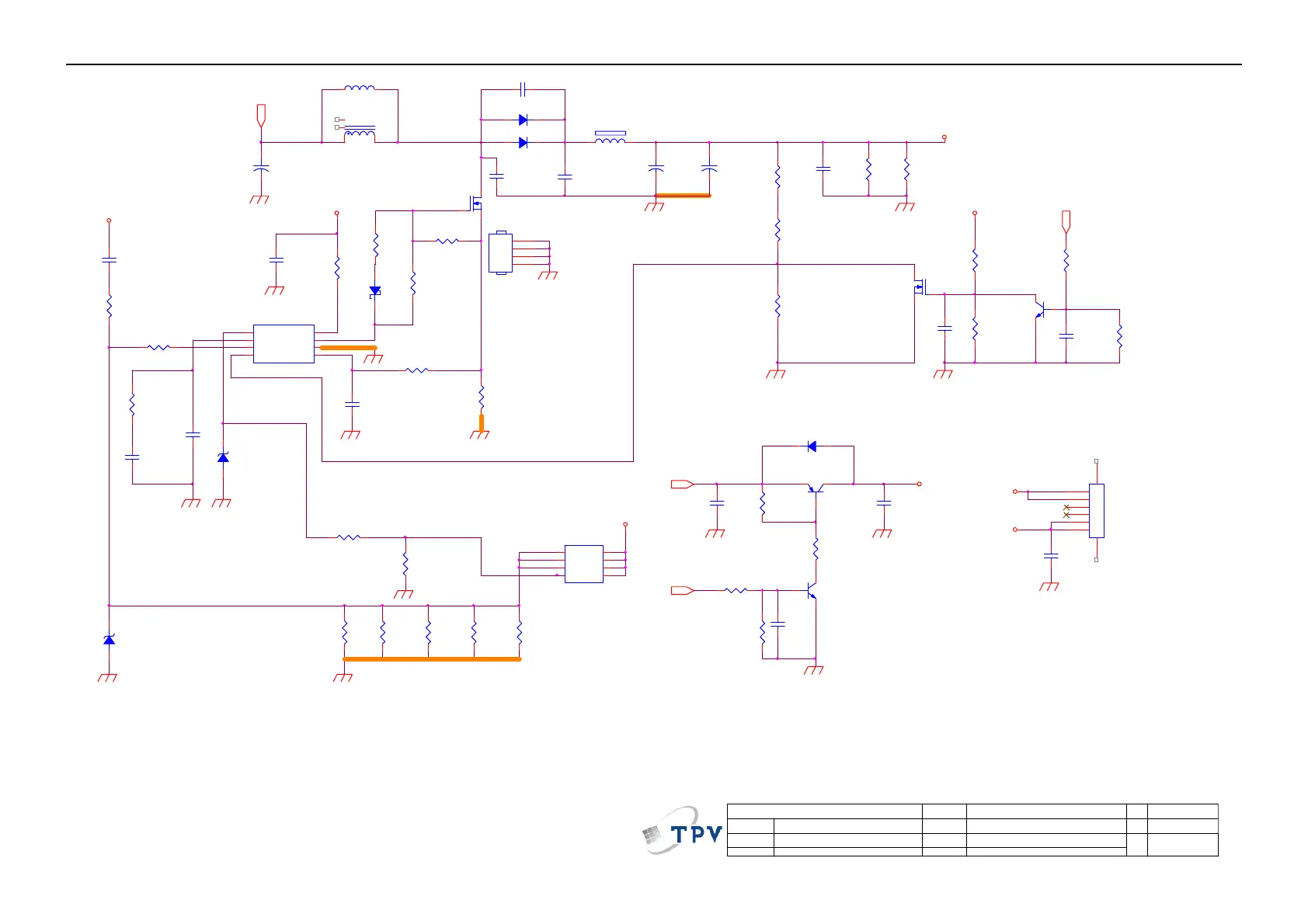This screenshot has height=924, width=1308.
Task: Select the small eight-pin IC near the bottom
Action: coord(583,564)
